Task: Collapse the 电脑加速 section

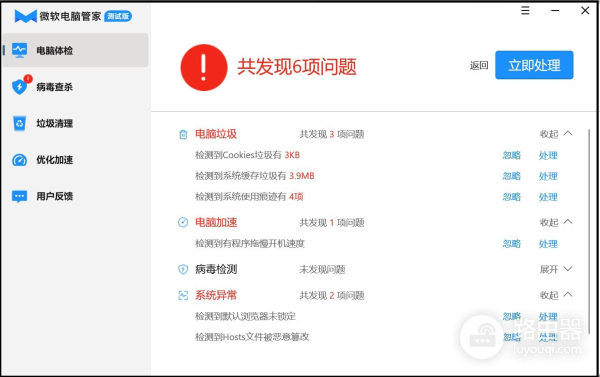Action: [556, 222]
